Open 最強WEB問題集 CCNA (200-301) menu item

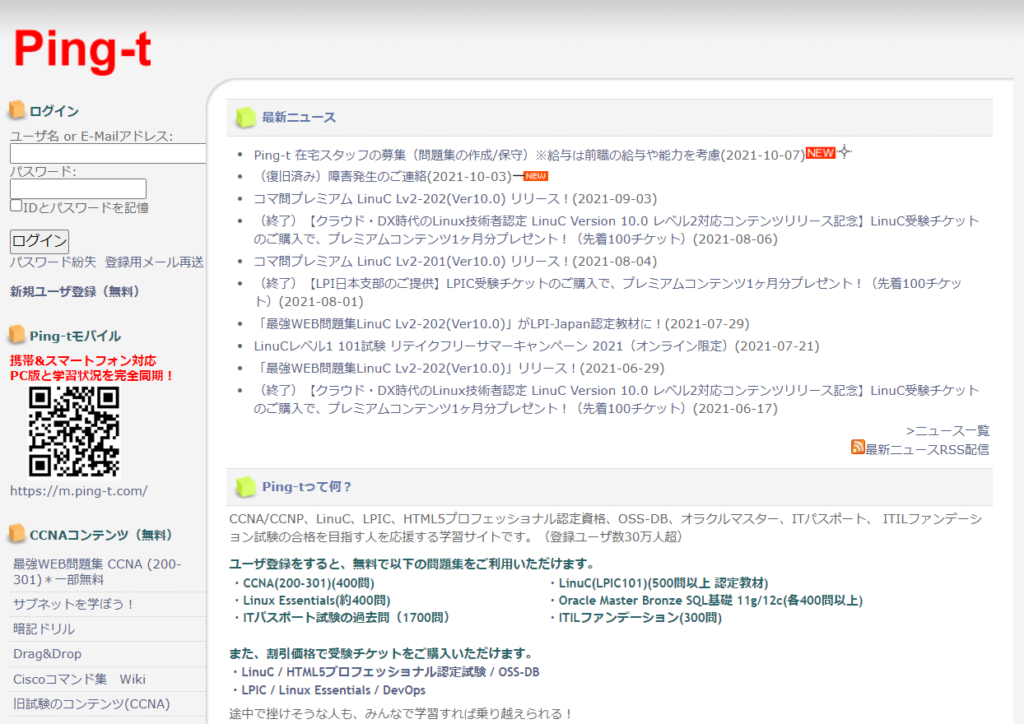pos(97,572)
